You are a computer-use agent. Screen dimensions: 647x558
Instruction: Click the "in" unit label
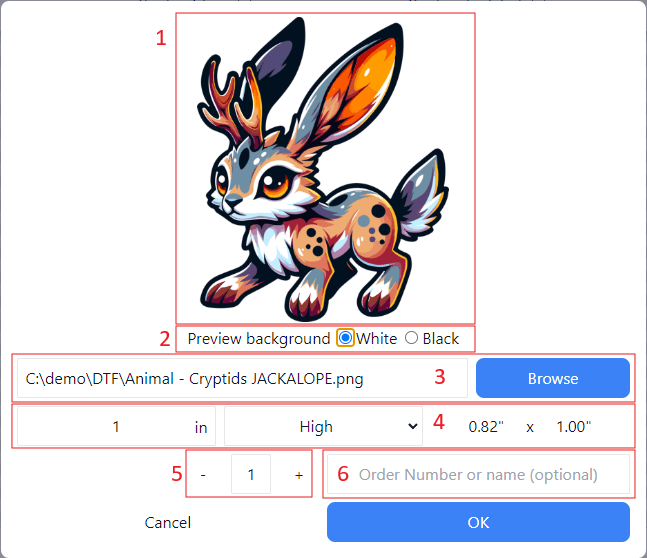201,427
